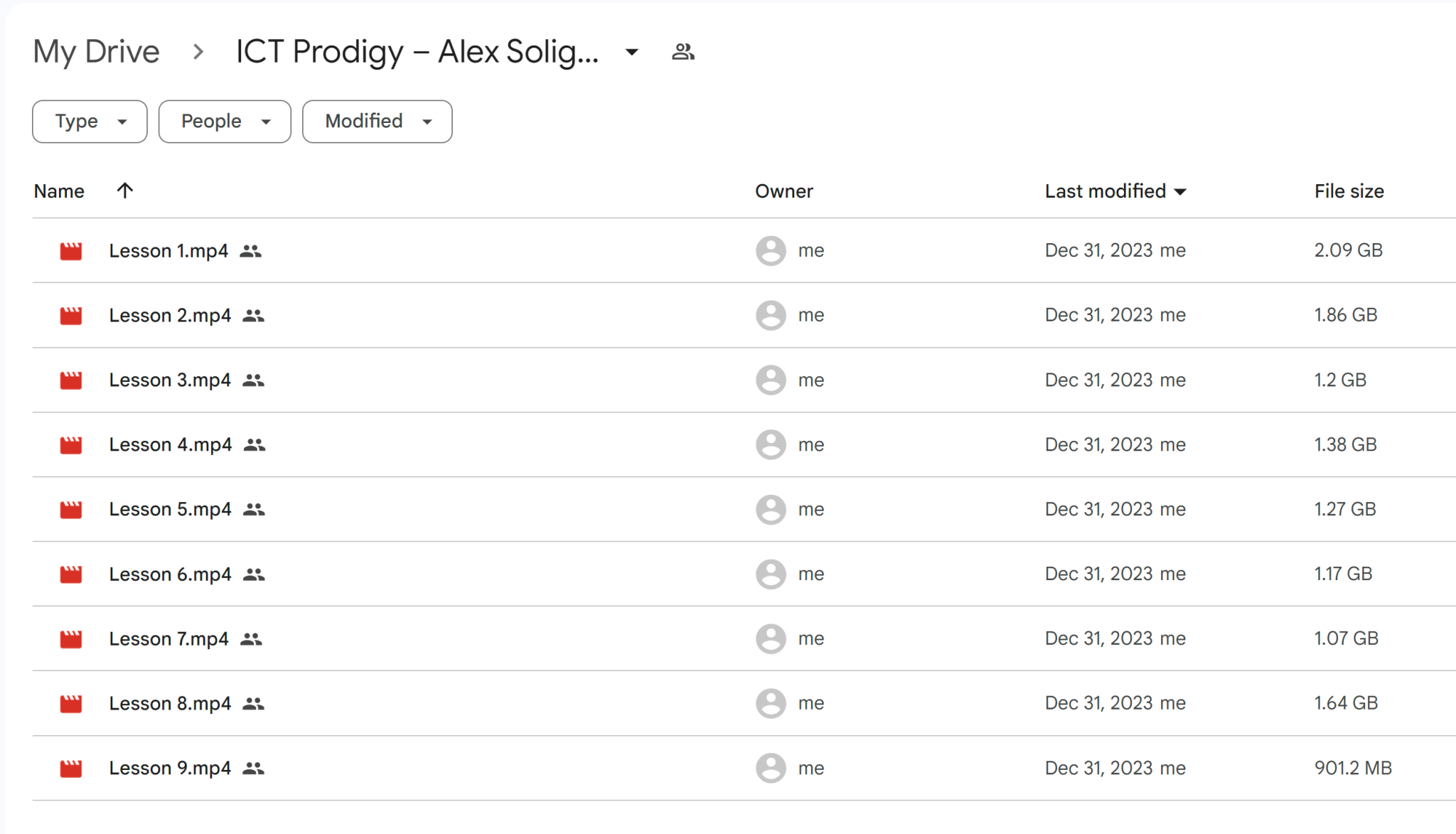
Task: Open the folder actions menu for ICT Prodigy
Action: (631, 52)
